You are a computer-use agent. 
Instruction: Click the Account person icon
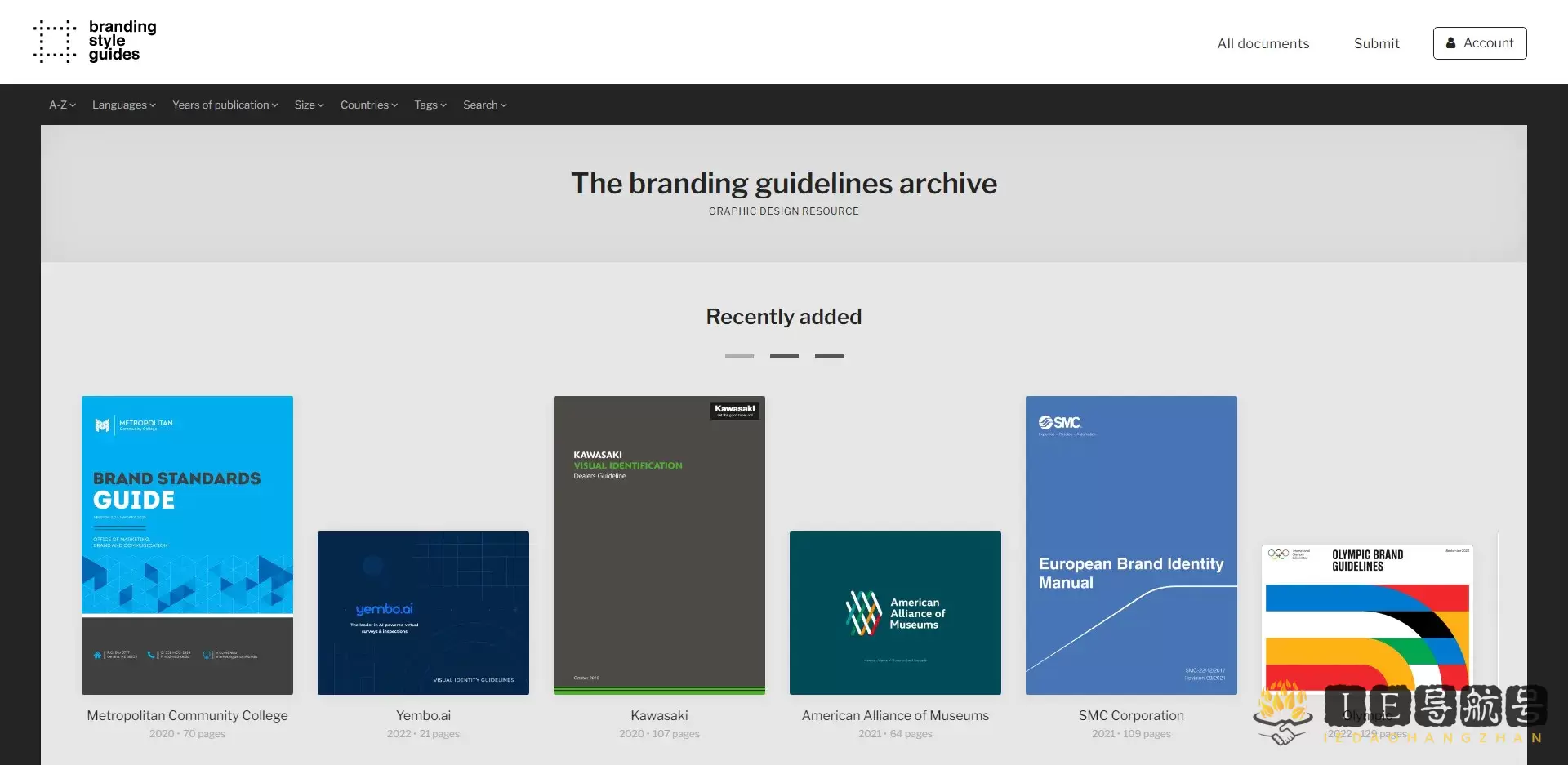pos(1452,42)
